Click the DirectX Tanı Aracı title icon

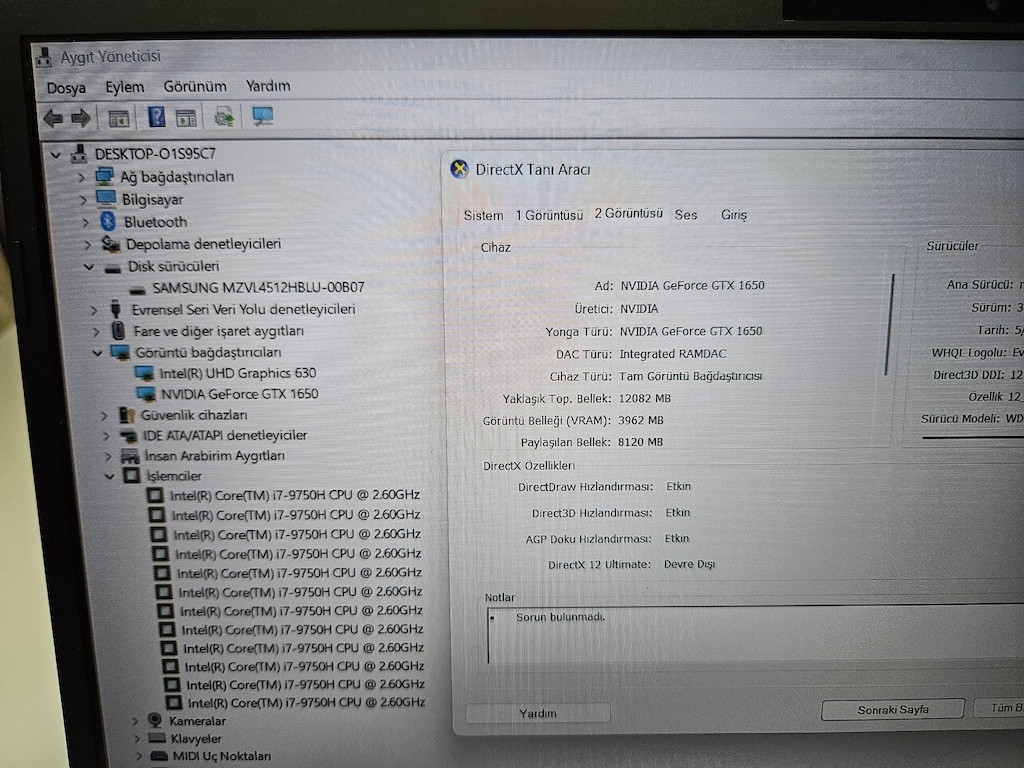[459, 169]
